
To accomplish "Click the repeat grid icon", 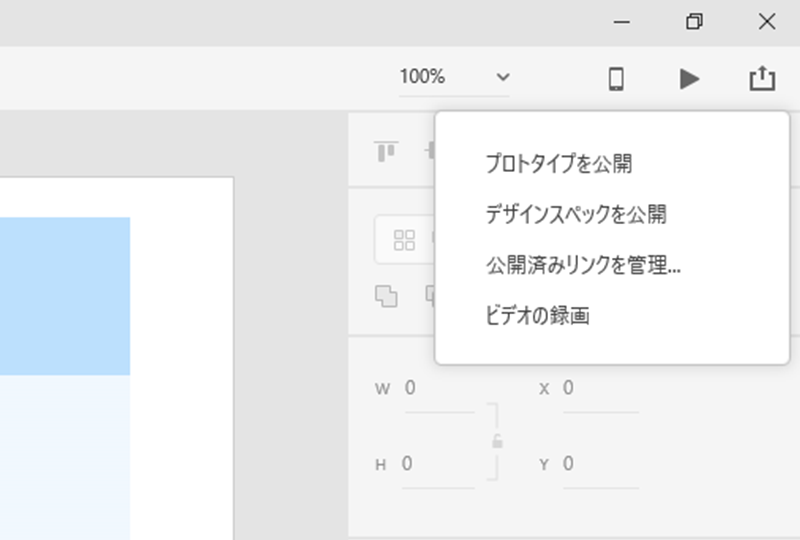I will coord(404,240).
